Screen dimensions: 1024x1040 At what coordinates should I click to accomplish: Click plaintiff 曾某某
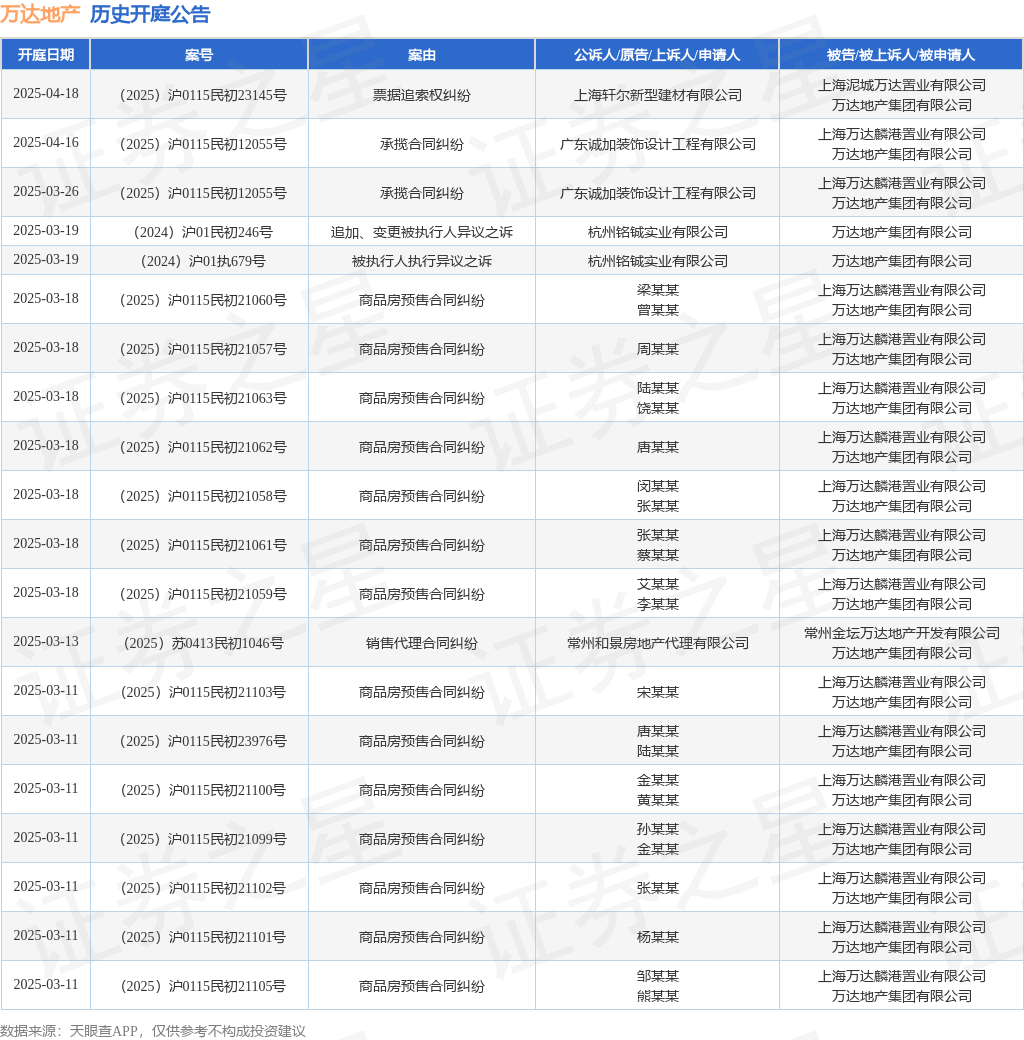[657, 310]
